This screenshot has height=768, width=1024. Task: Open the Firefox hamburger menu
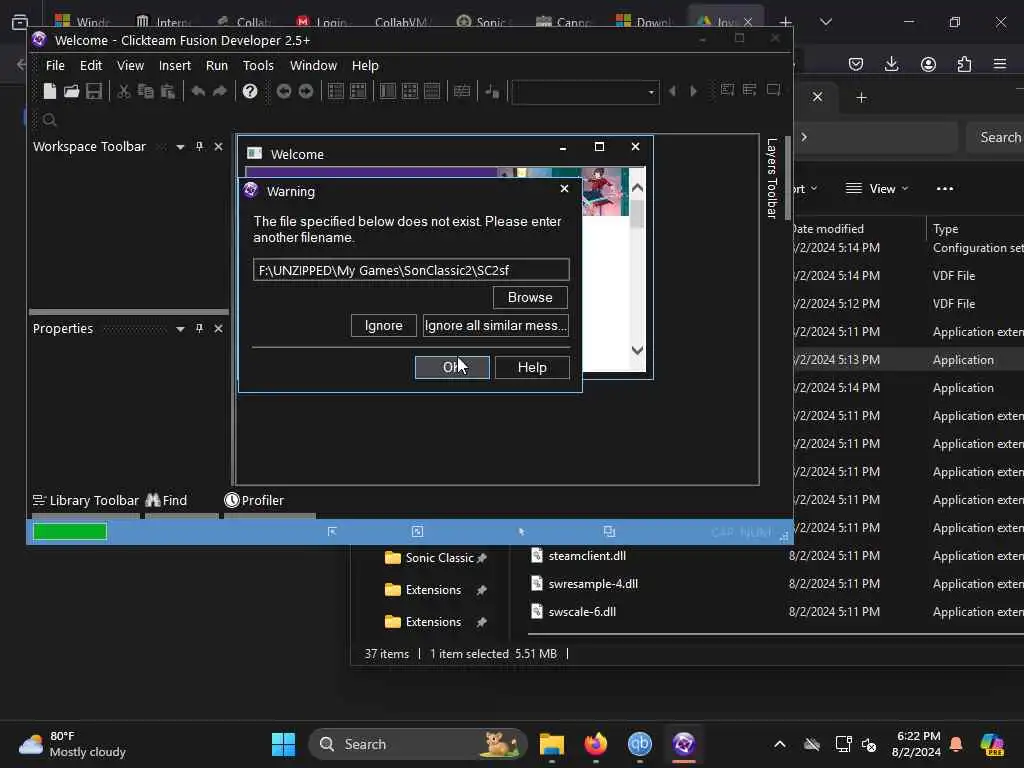coord(1000,64)
